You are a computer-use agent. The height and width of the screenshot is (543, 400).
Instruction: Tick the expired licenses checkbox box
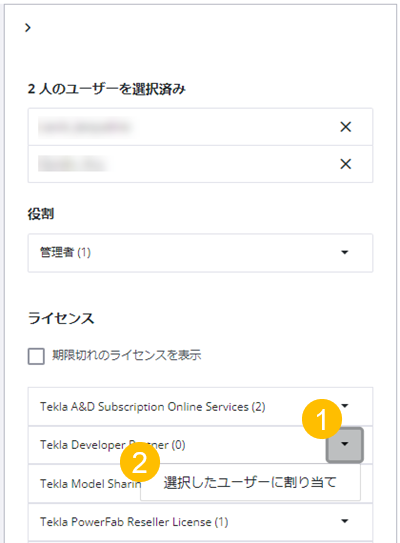[x=36, y=356]
